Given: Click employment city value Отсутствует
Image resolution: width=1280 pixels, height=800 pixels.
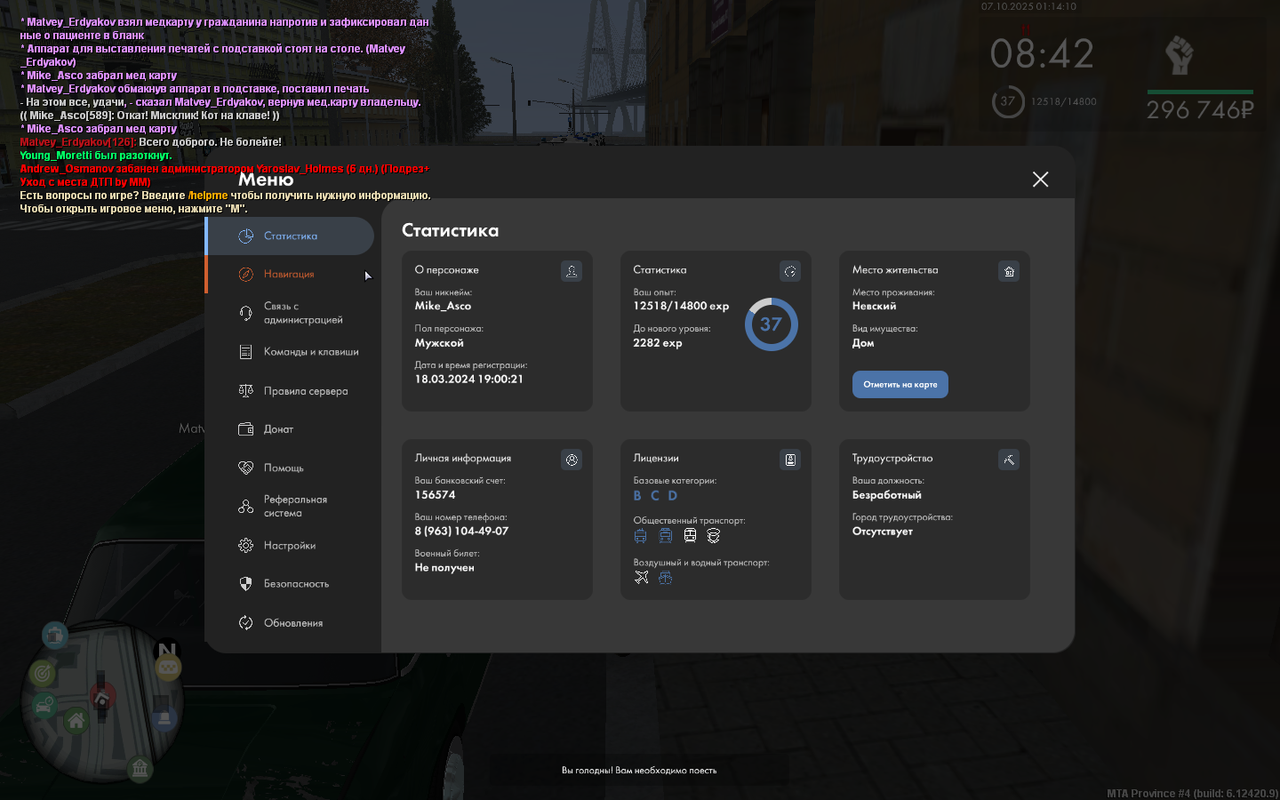Looking at the screenshot, I should pos(882,532).
